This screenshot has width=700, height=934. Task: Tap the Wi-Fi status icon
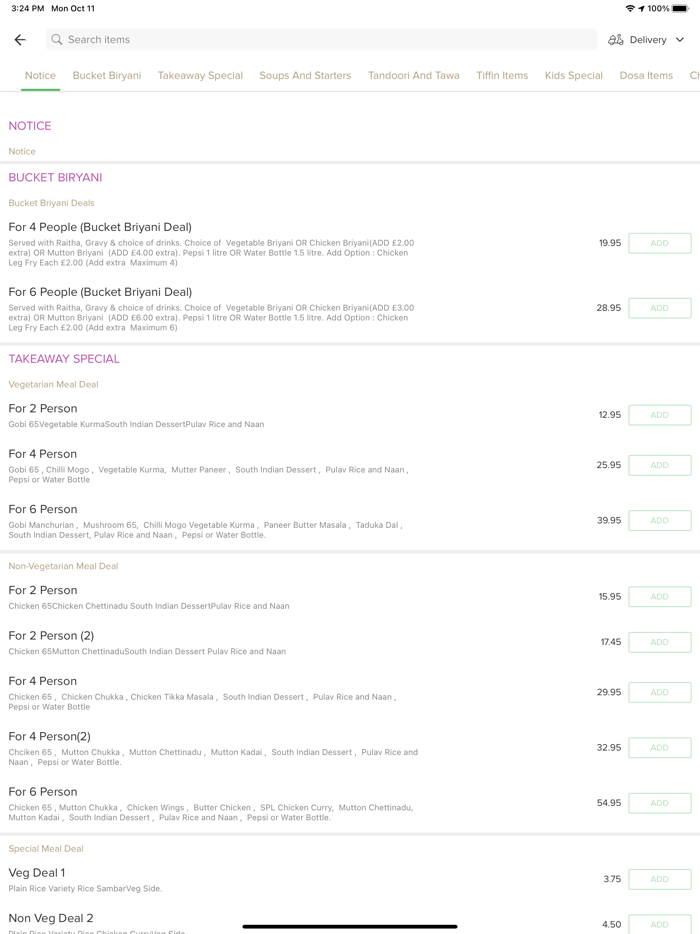click(630, 9)
